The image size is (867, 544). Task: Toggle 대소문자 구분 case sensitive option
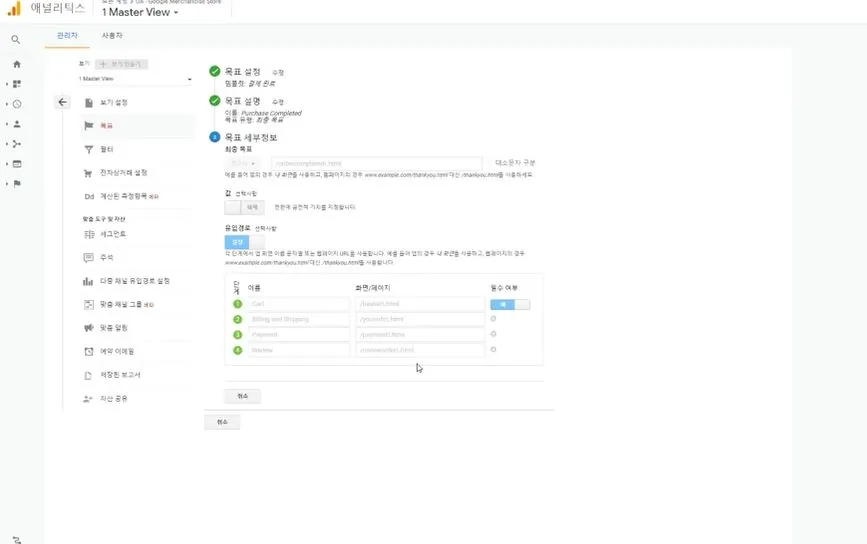click(515, 163)
